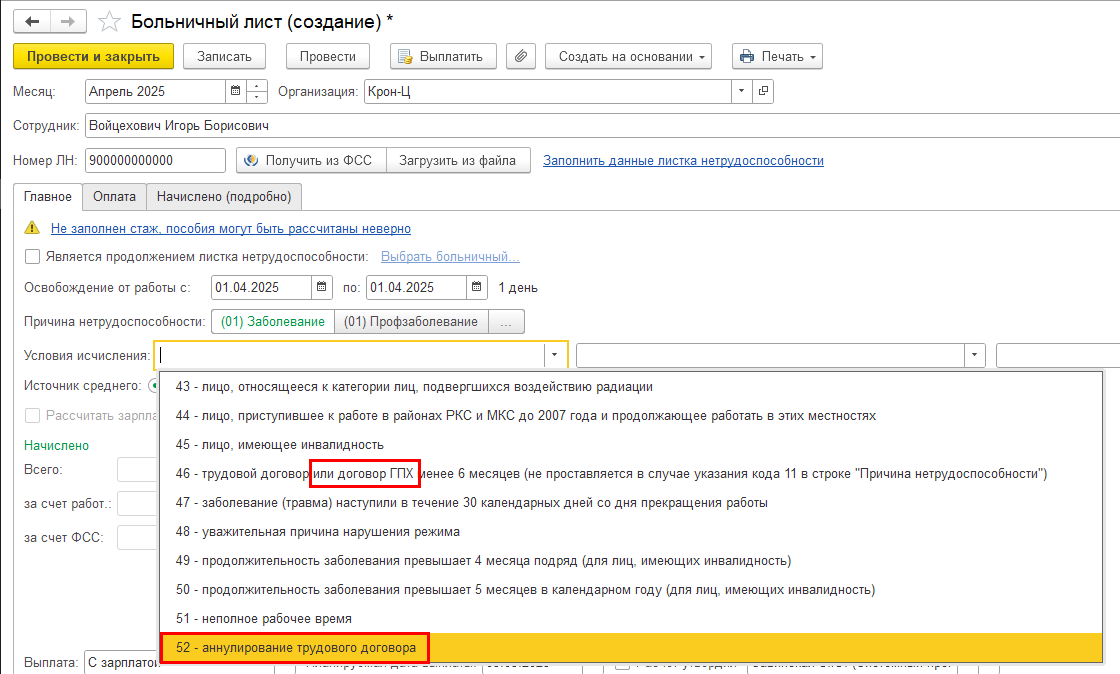Click into Сотрудник field Войцехович Игорь Борисович
Screen dimensions: 1120x674
[x=602, y=126]
